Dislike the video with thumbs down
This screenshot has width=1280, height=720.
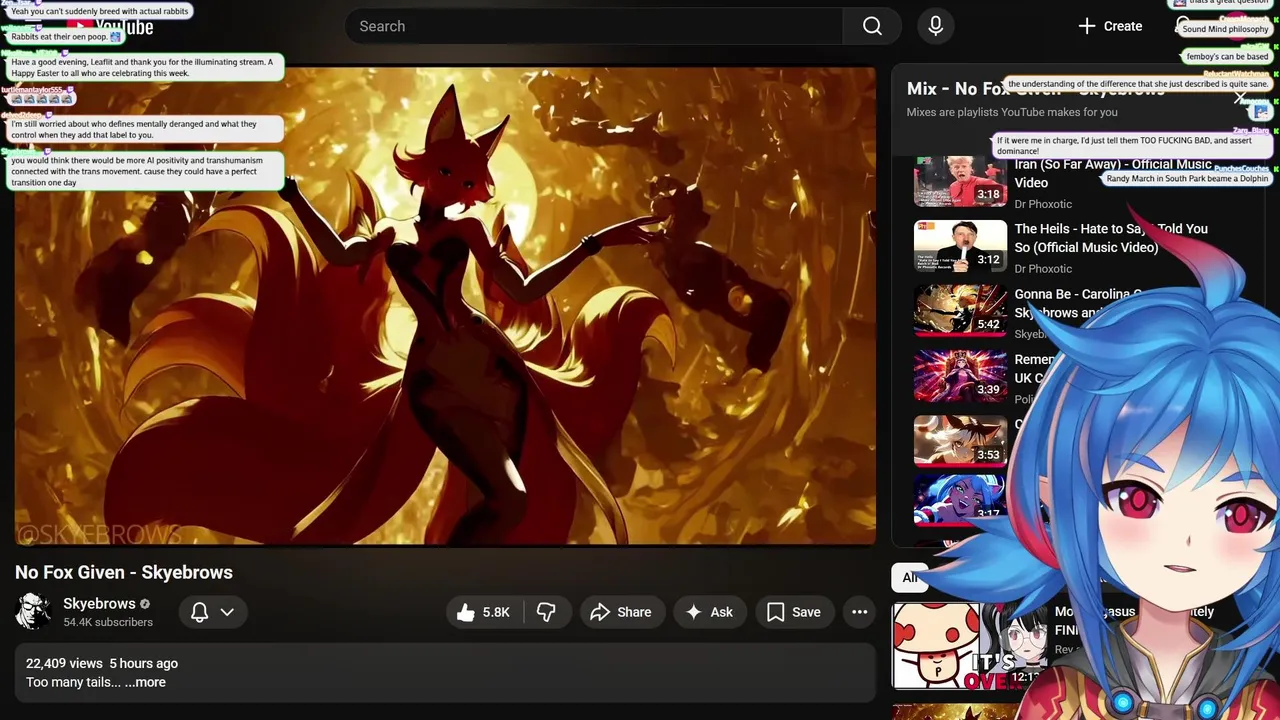click(546, 612)
